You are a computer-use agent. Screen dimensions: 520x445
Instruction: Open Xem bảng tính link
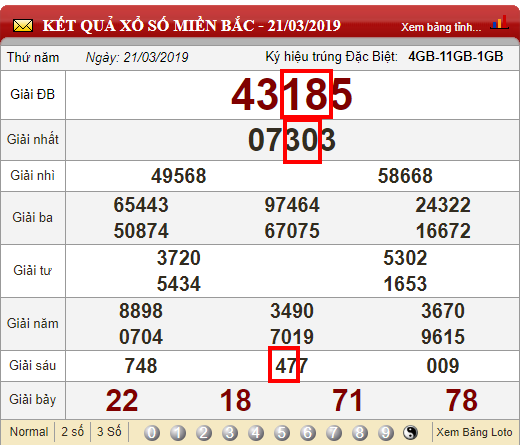click(441, 27)
